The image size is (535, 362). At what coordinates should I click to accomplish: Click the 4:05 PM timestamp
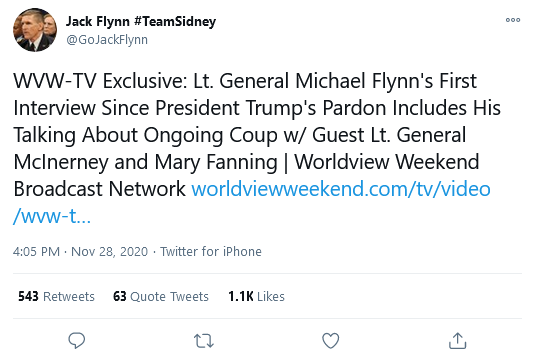(x=37, y=251)
